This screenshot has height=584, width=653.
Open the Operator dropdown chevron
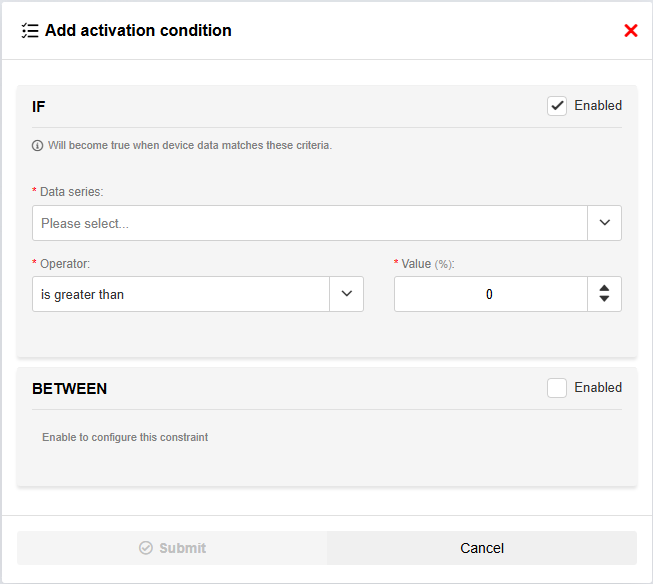(346, 294)
